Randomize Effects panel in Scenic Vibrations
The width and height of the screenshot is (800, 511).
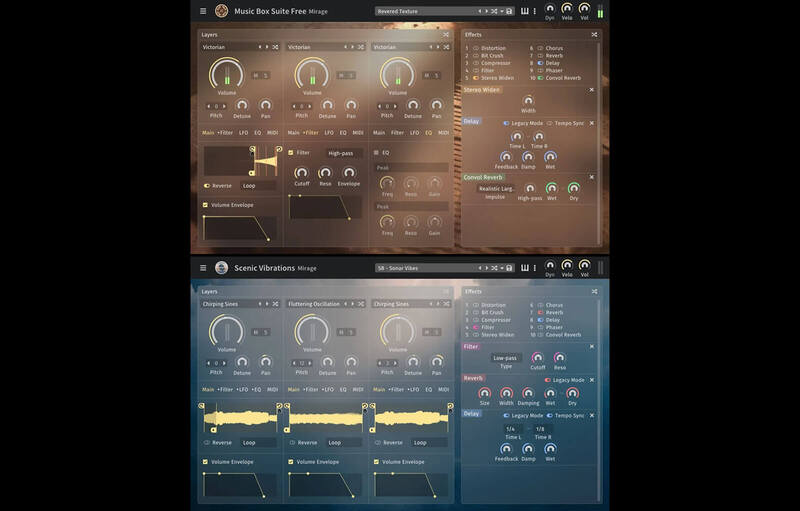coord(594,292)
